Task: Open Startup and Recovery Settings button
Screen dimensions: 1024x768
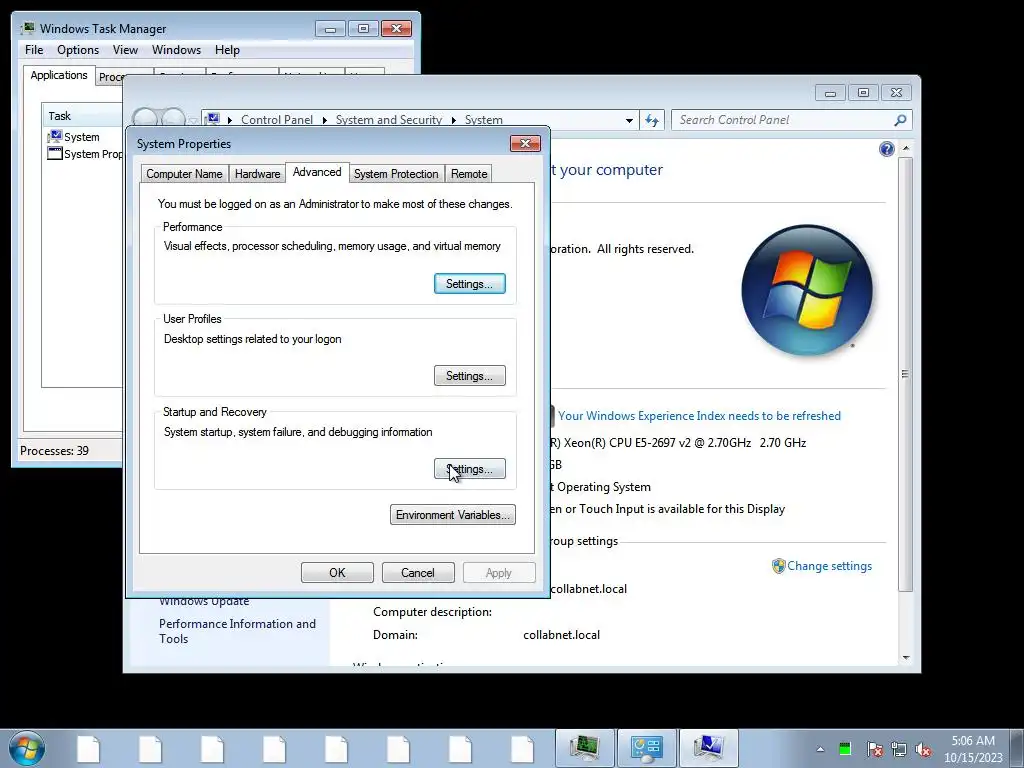Action: click(470, 469)
